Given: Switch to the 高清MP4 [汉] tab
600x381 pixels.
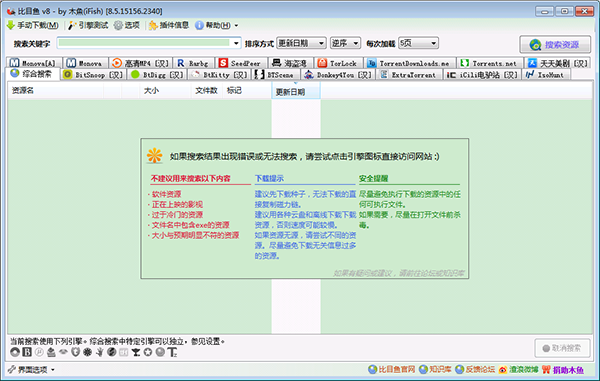Looking at the screenshot, I should [x=140, y=63].
